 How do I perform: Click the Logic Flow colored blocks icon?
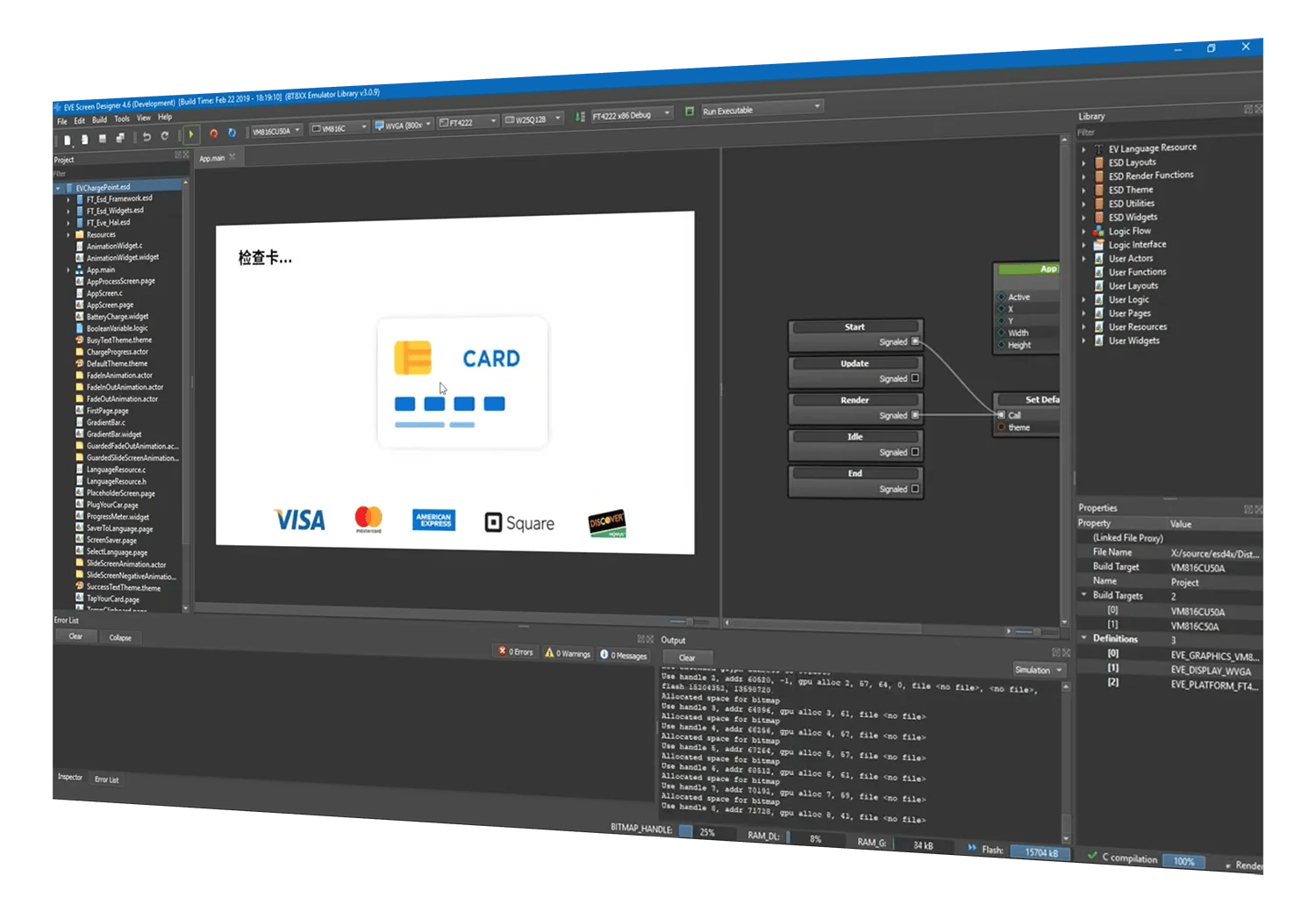[1098, 231]
